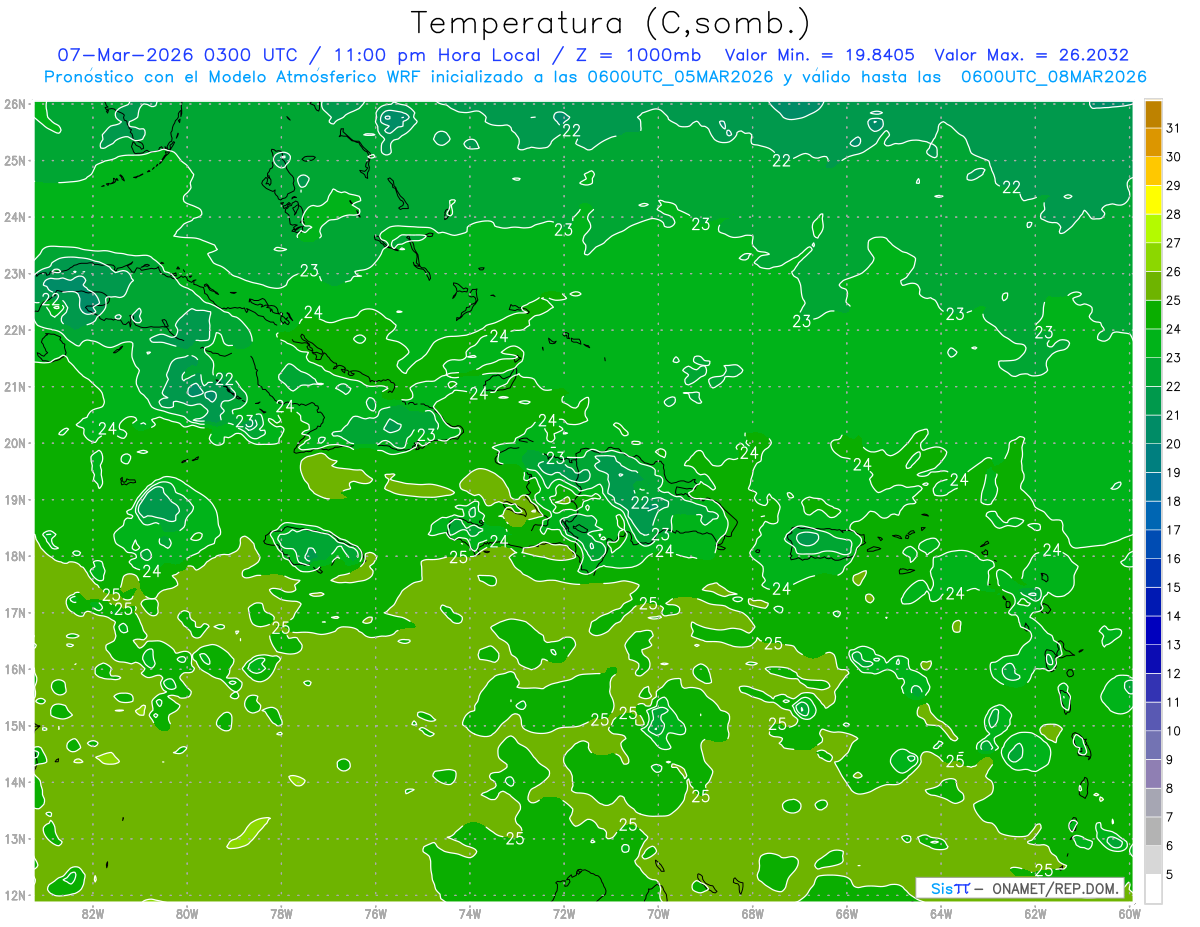Viewport: 1200px width, 927px height.
Task: Click the colorbar label '15'
Action: [x=1174, y=587]
